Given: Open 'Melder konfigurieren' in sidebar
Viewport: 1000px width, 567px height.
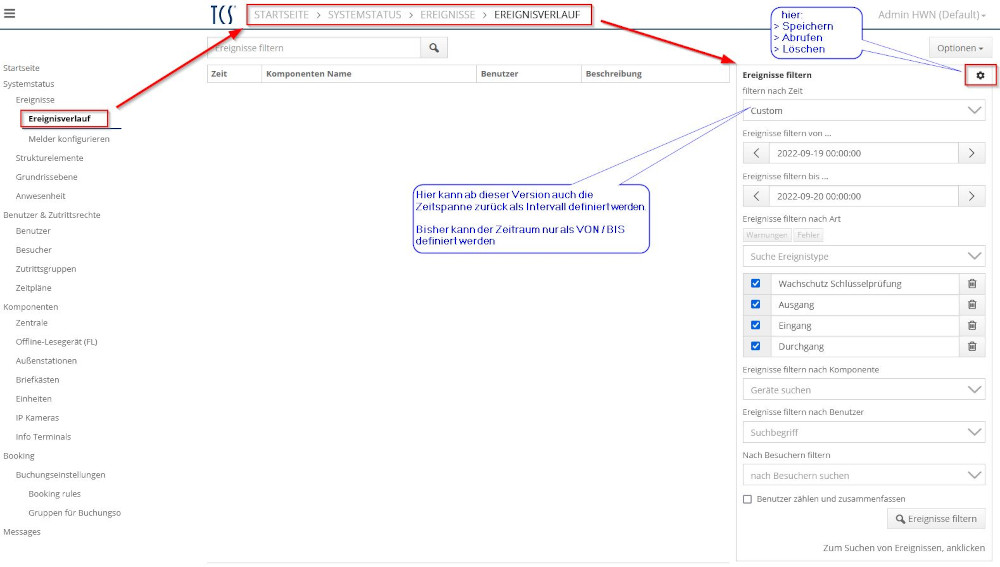Looking at the screenshot, I should [x=69, y=139].
